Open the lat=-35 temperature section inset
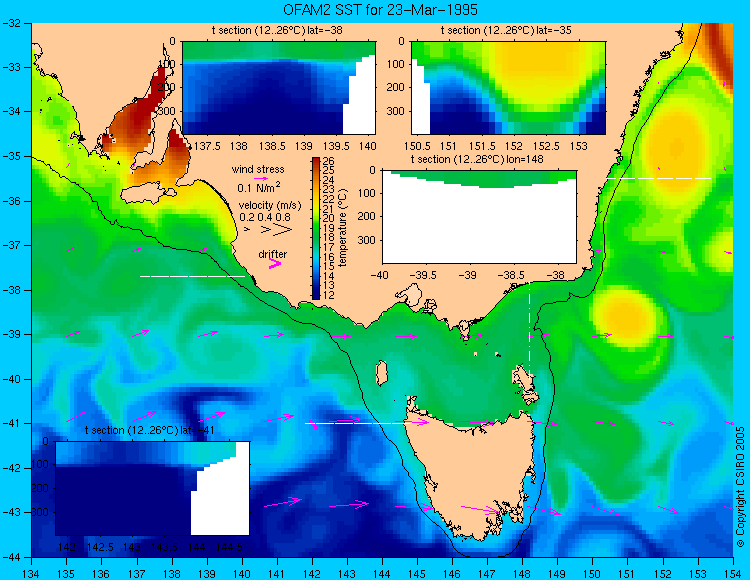This screenshot has height=580, width=750. tap(508, 88)
